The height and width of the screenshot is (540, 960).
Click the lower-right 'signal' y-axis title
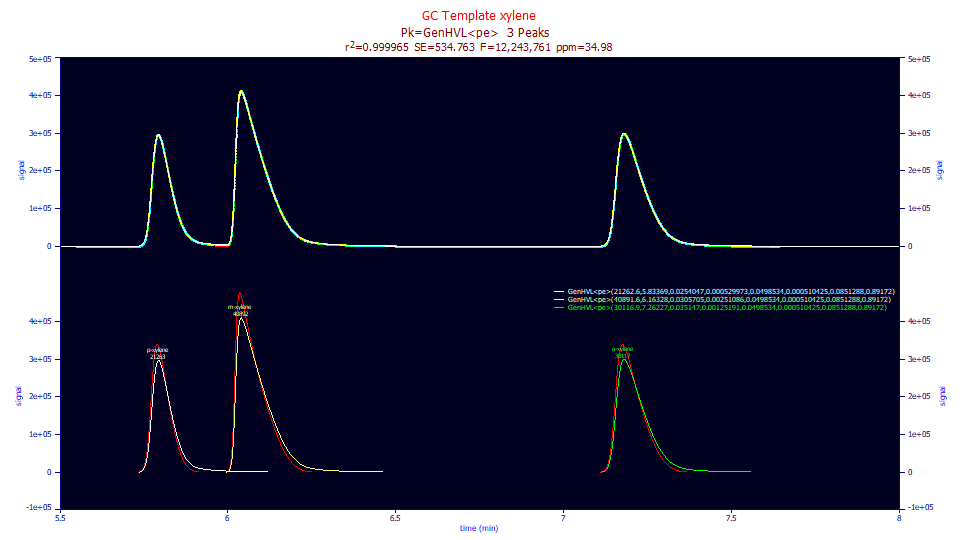(942, 396)
